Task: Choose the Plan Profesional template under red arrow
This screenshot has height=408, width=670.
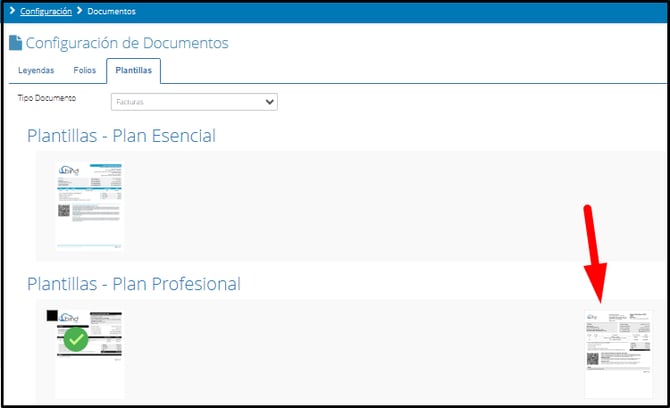Action: tap(618, 353)
